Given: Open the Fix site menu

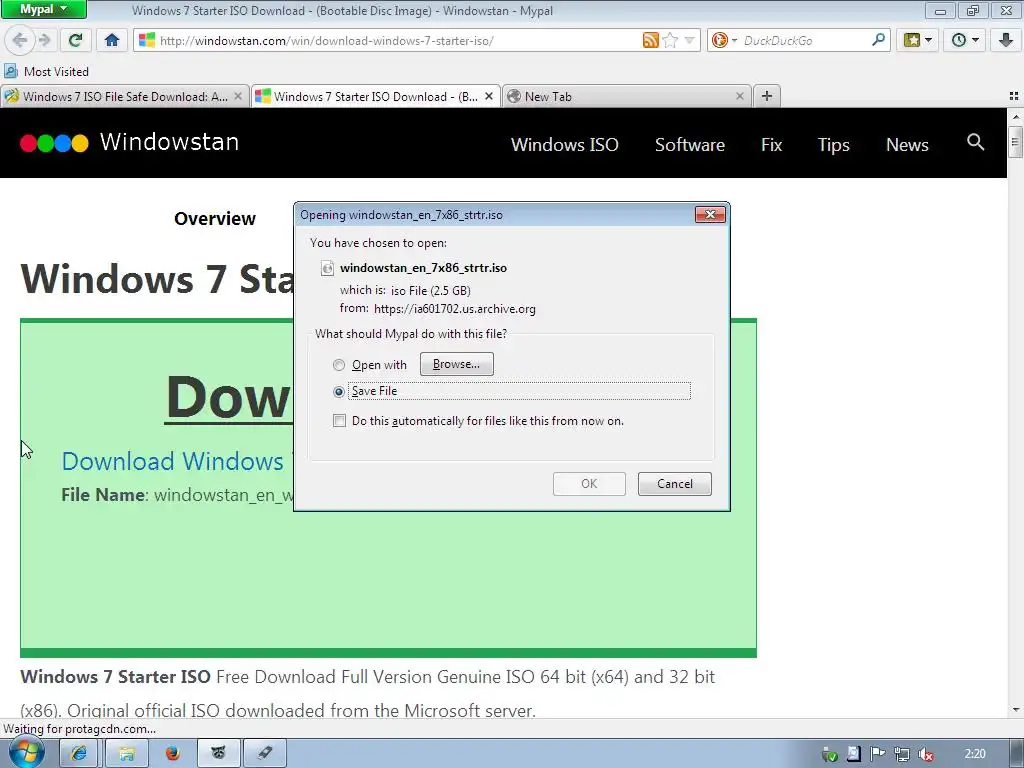Looking at the screenshot, I should click(x=771, y=144).
